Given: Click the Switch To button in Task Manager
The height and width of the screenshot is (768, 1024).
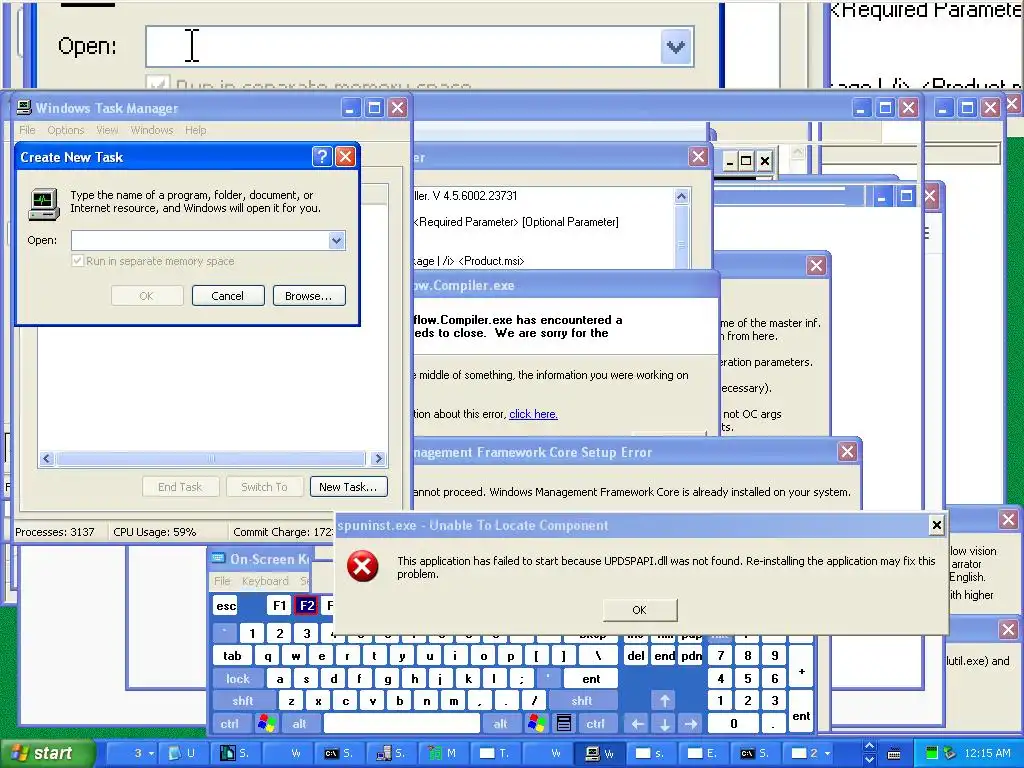Looking at the screenshot, I should pyautogui.click(x=264, y=487).
